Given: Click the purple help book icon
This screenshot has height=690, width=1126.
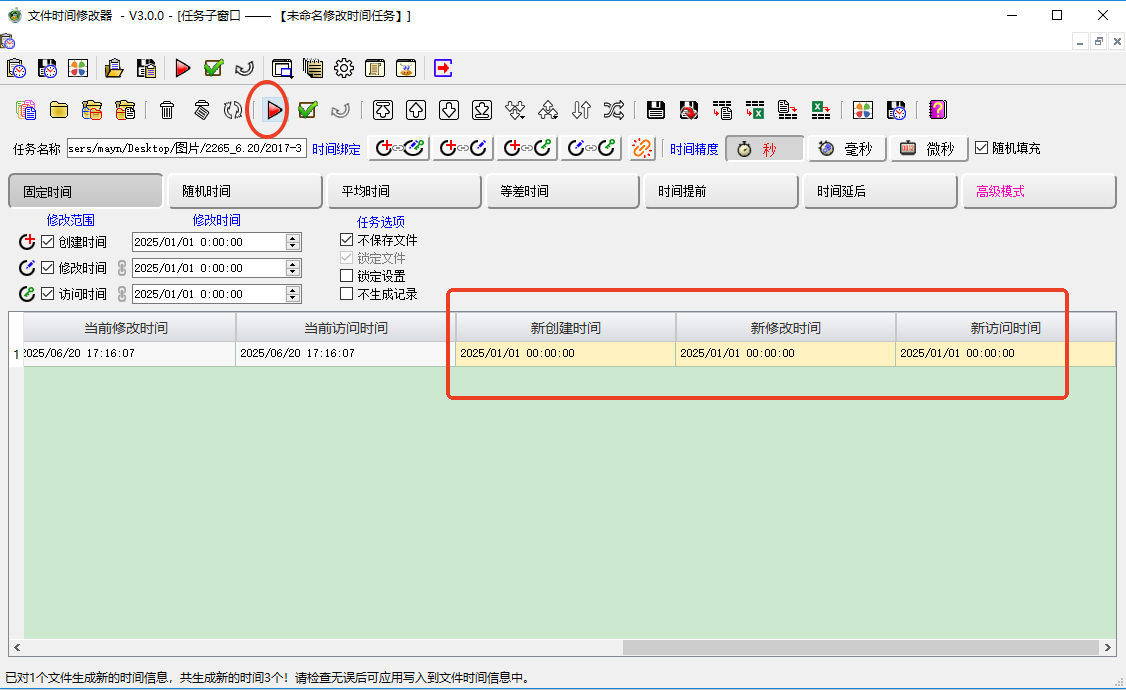Looking at the screenshot, I should click(937, 110).
